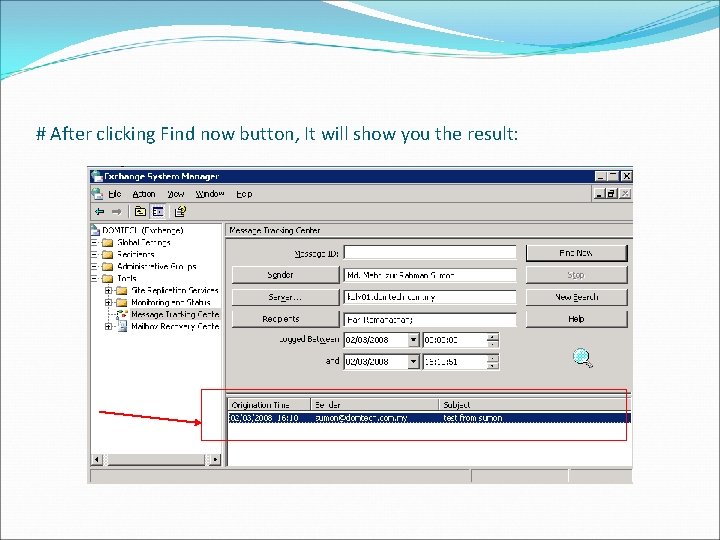Select the DOMTECH (Exchange) root node
Screen dimensions: 720x540
(143, 230)
